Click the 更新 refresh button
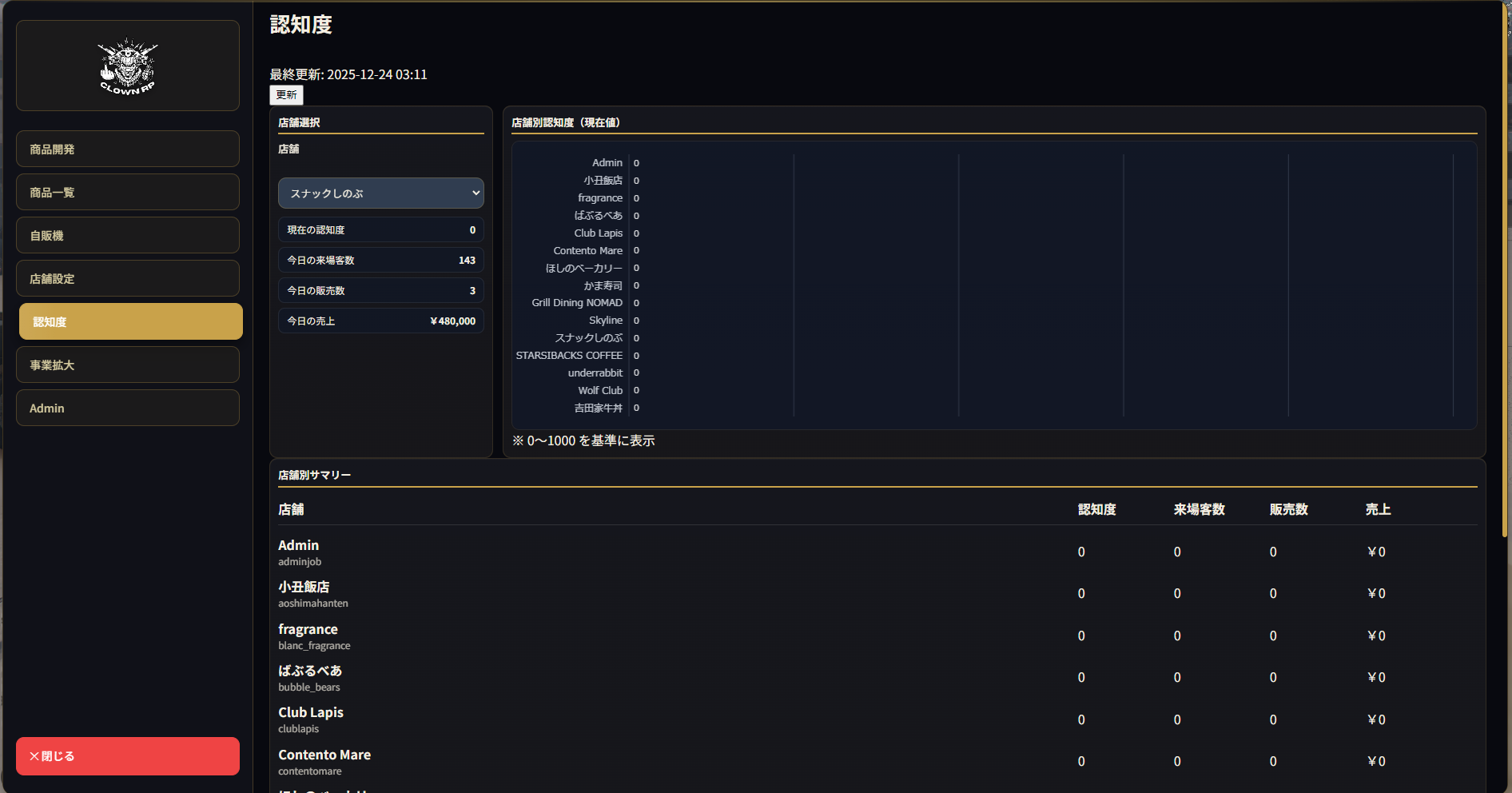The height and width of the screenshot is (793, 1512). tap(286, 95)
